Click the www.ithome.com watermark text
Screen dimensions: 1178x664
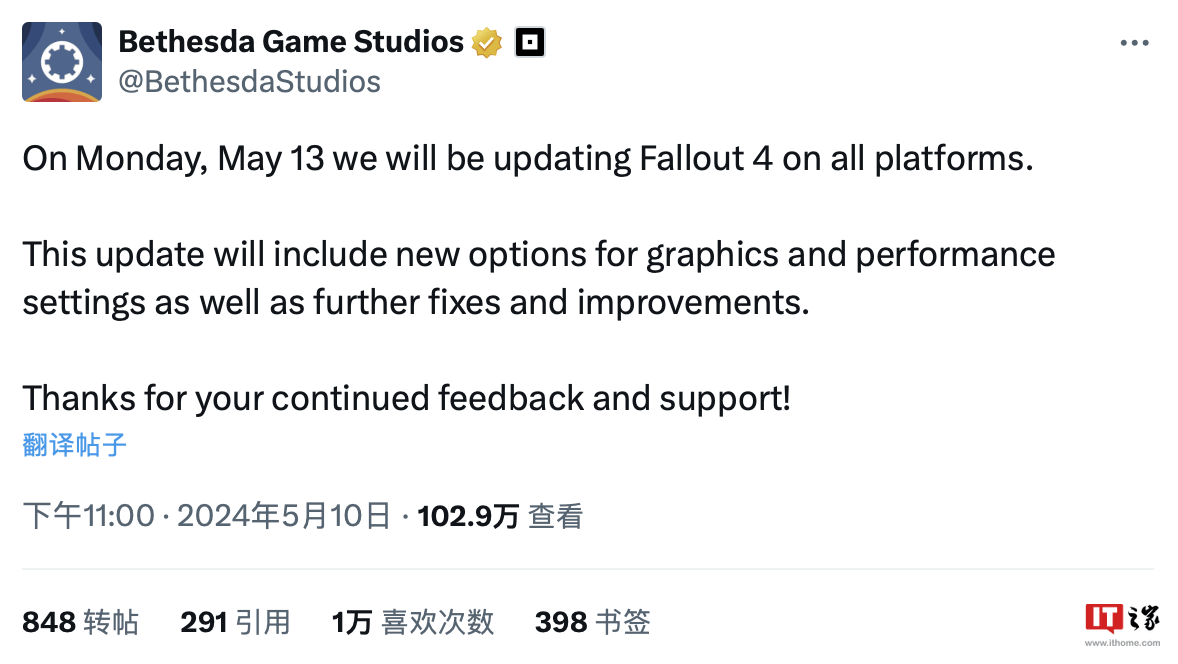[1122, 643]
